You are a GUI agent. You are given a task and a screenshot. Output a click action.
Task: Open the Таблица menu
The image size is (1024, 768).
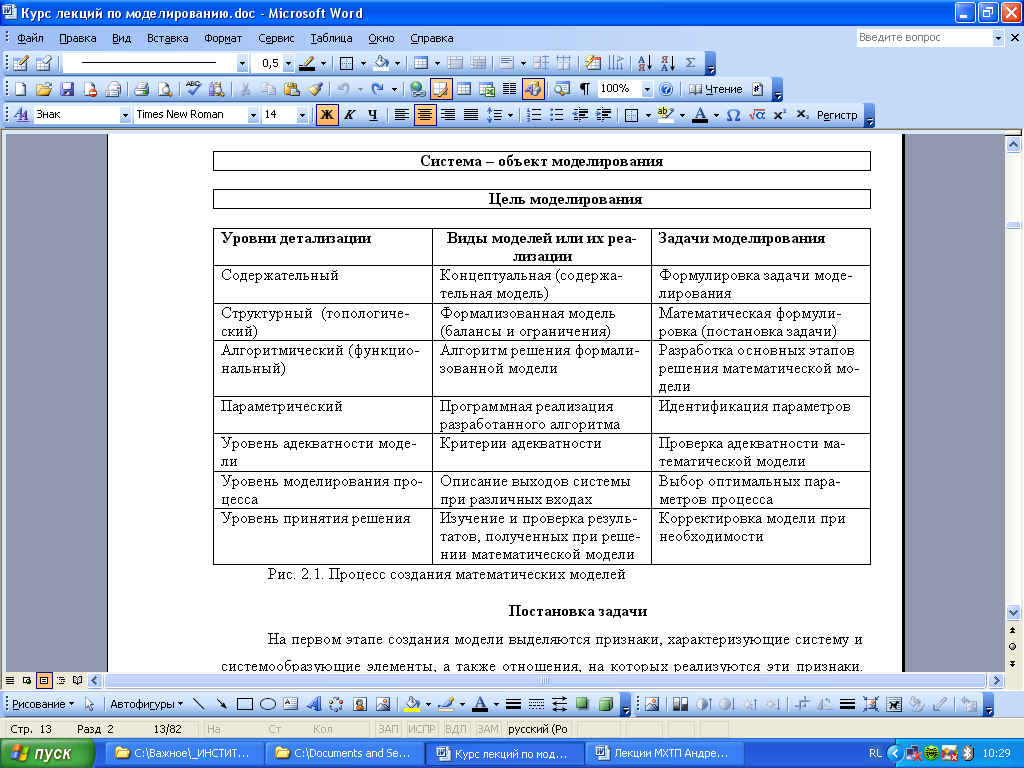[331, 38]
